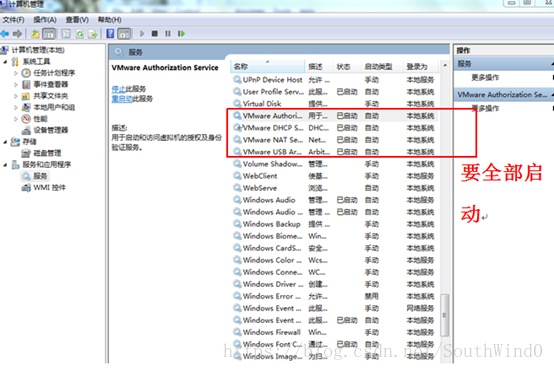Click the Stop Service square icon
Image resolution: width=554 pixels, height=371 pixels.
point(154,34)
